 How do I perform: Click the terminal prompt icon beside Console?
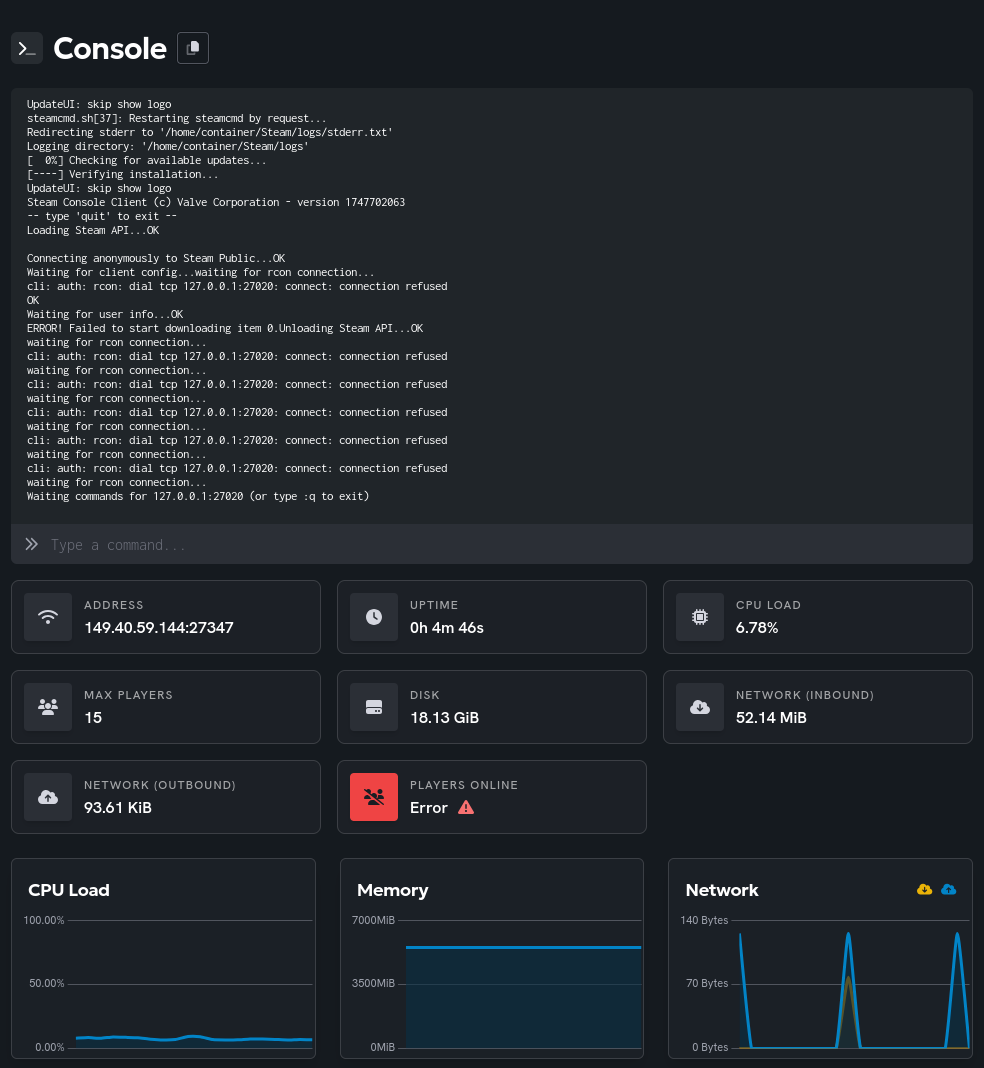27,48
